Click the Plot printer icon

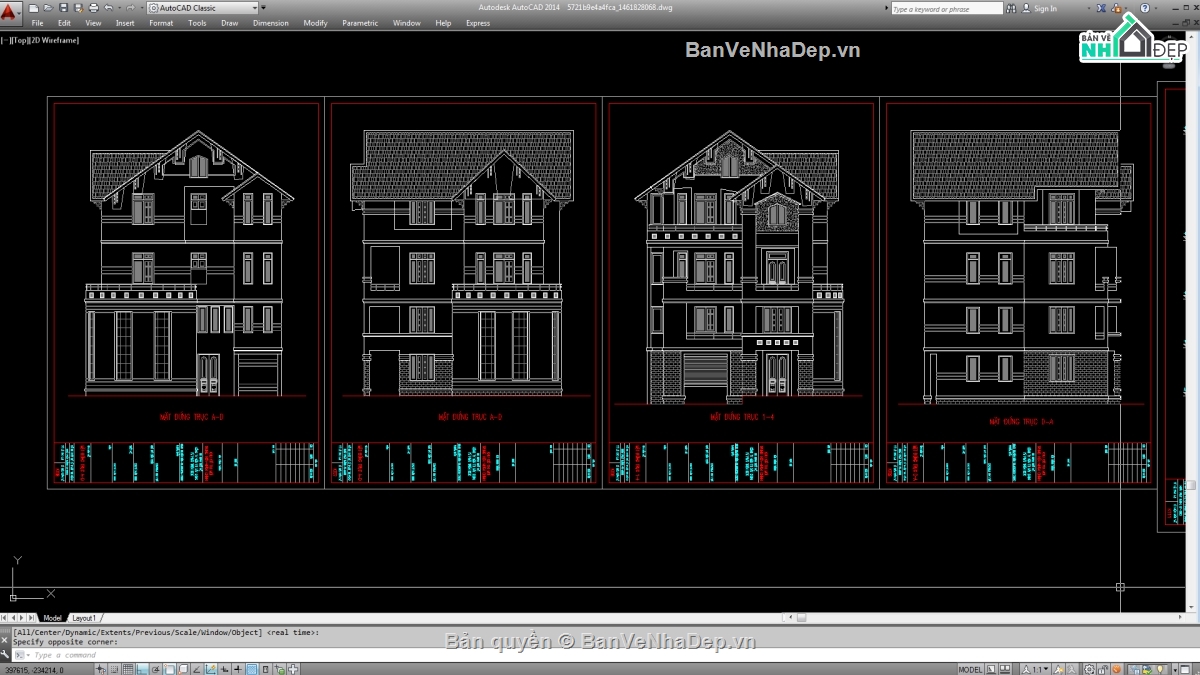pyautogui.click(x=93, y=8)
